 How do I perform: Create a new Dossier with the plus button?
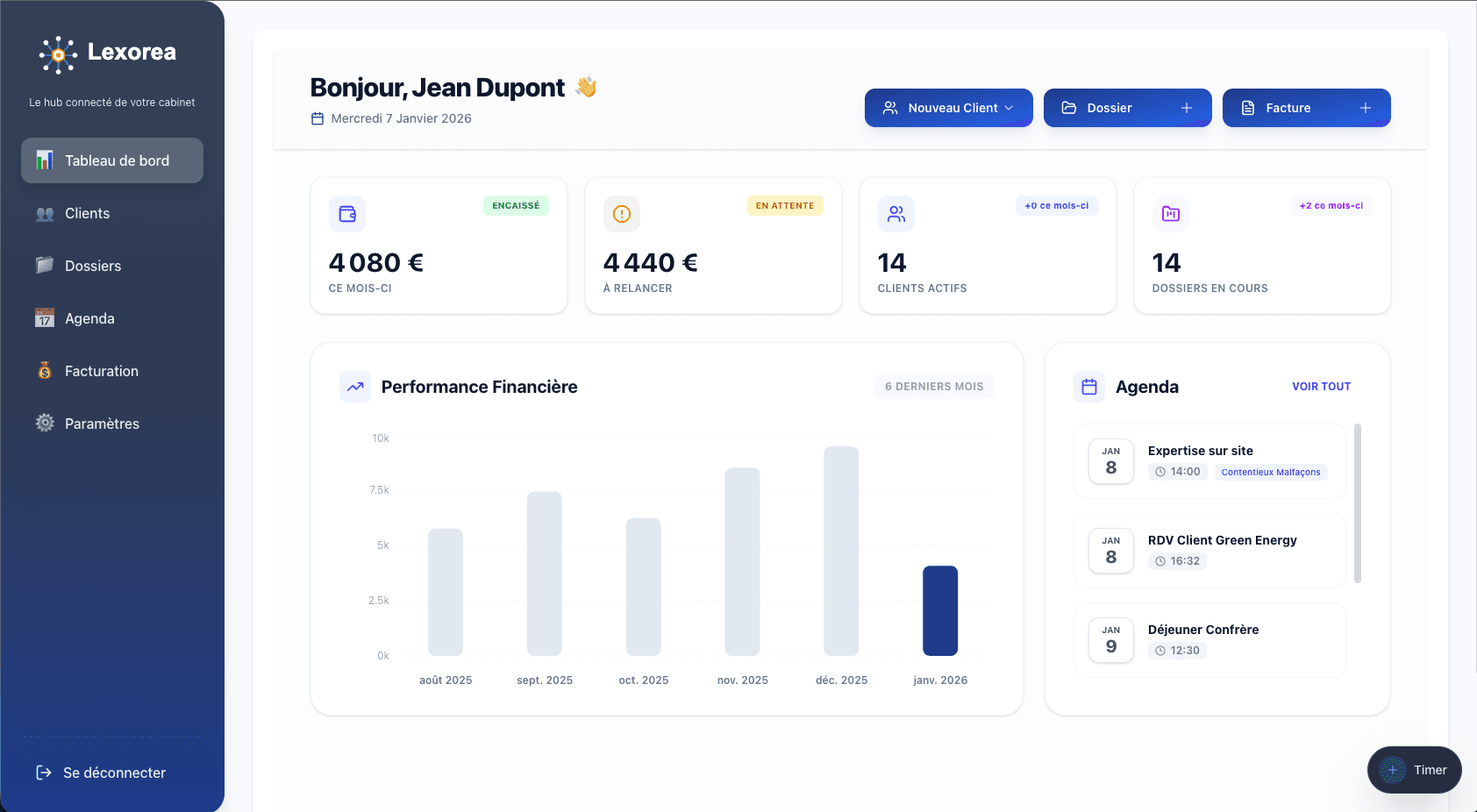coord(1187,107)
